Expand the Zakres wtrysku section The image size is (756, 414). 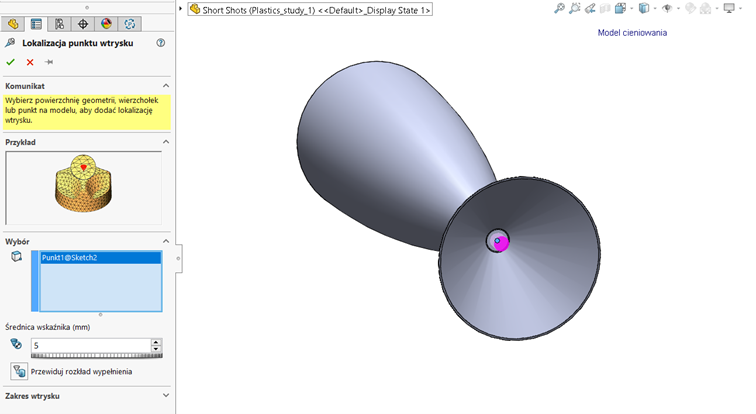coord(165,396)
